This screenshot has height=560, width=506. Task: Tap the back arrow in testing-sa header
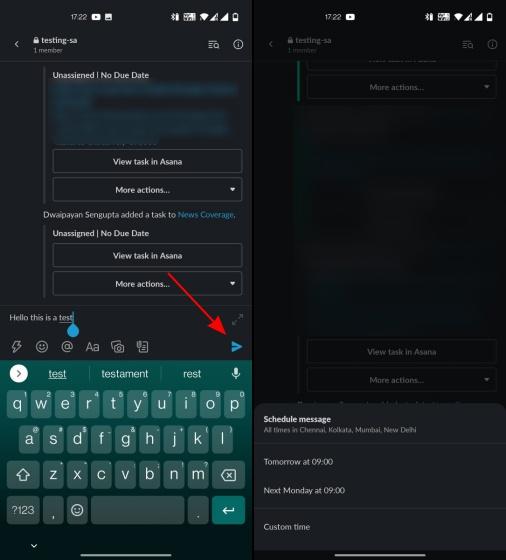pos(16,44)
